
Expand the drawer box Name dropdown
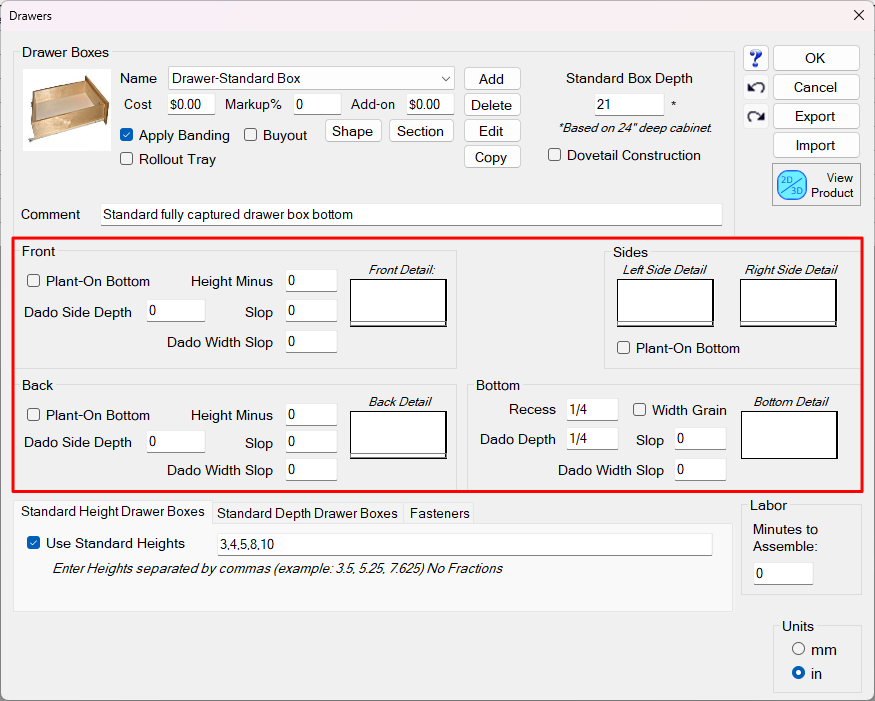pyautogui.click(x=445, y=78)
